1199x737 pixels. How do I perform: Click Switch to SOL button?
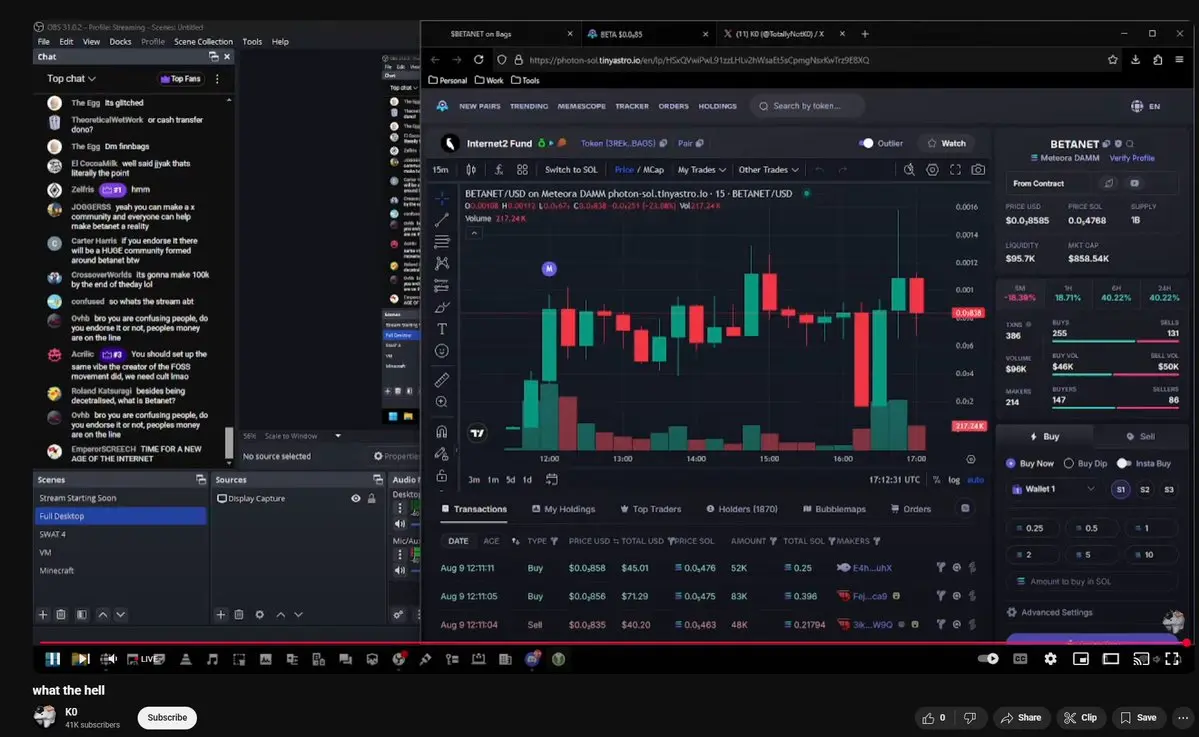(571, 170)
